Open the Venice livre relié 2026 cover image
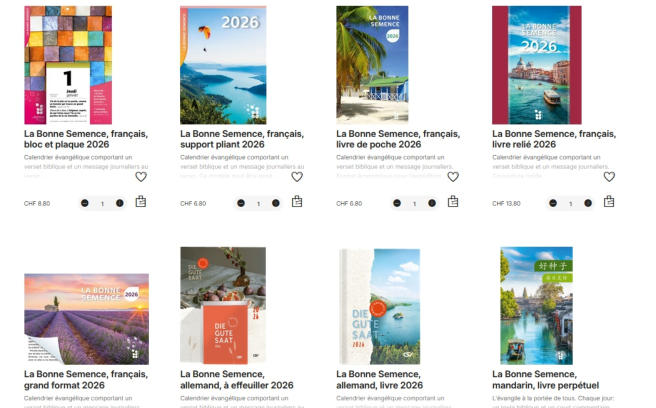Image resolution: width=656 pixels, height=408 pixels. coord(537,65)
